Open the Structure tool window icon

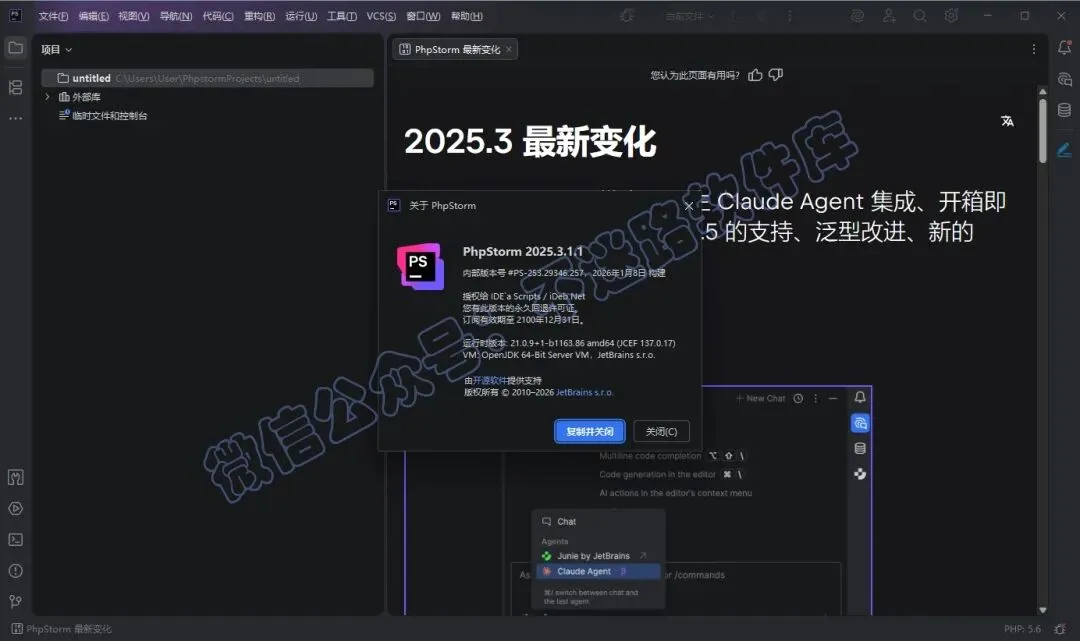click(15, 87)
